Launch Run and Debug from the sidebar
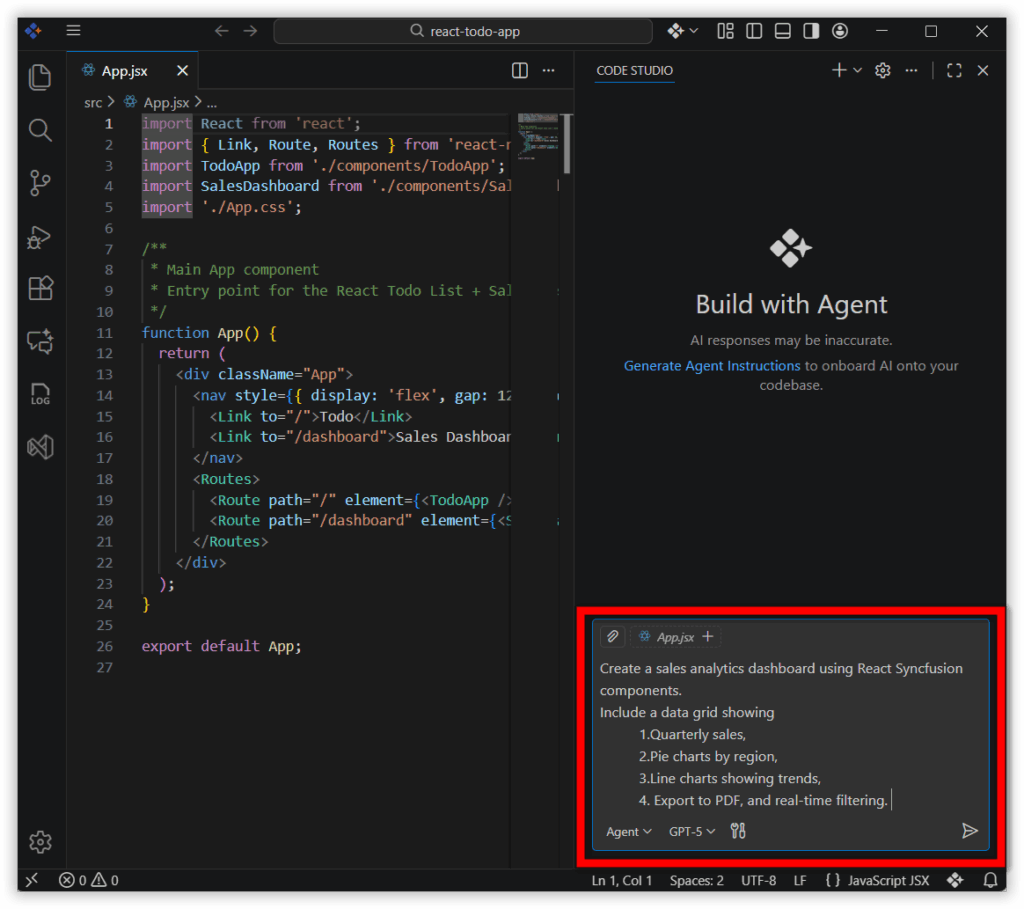The width and height of the screenshot is (1024, 909). 40,237
